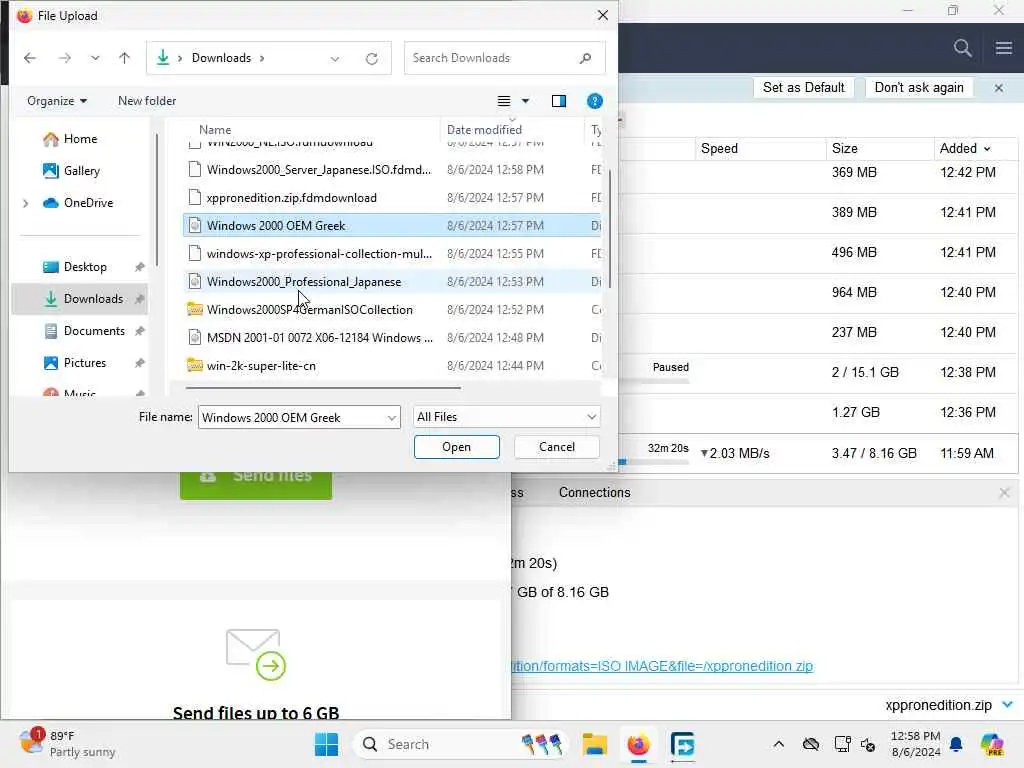This screenshot has width=1024, height=768.
Task: Select Home in navigation pane
Action: (x=80, y=139)
